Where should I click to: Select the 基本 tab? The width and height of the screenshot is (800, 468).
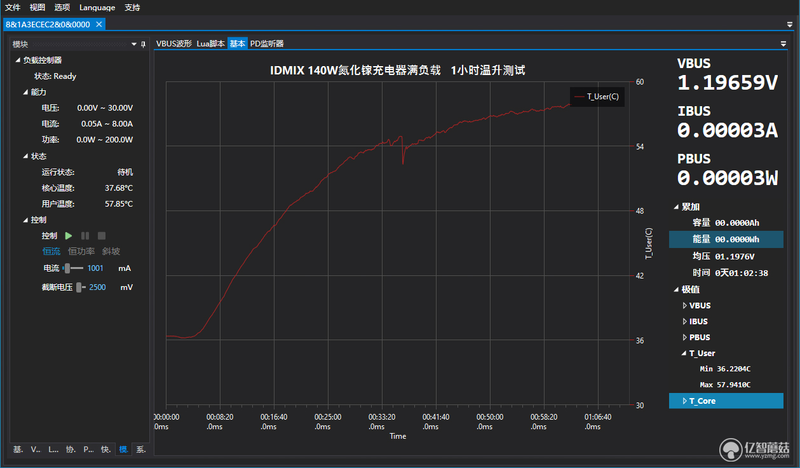(237, 43)
